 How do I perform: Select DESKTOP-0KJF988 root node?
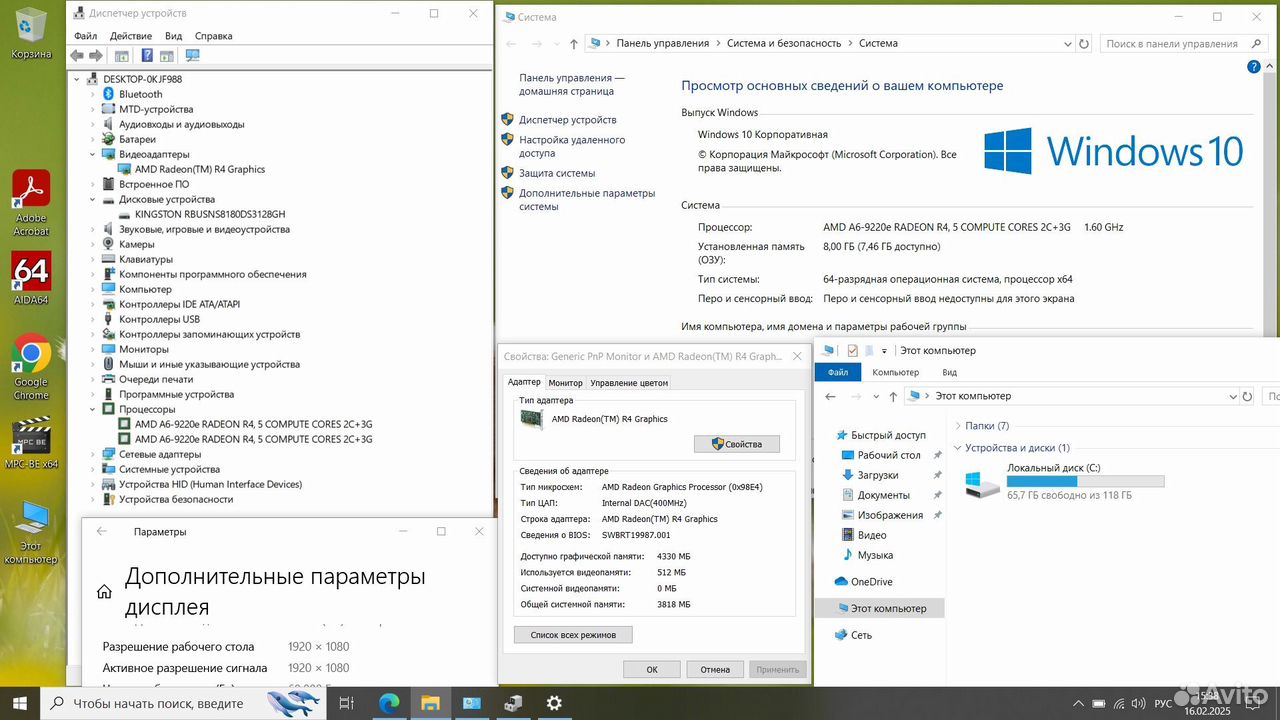tap(142, 79)
